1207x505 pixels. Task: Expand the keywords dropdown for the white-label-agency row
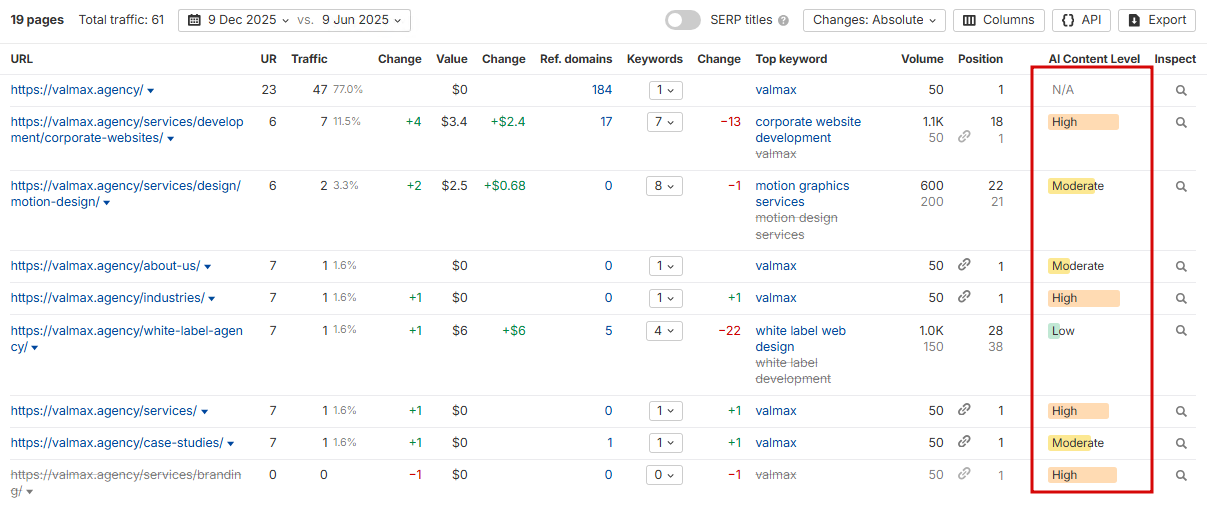(664, 331)
